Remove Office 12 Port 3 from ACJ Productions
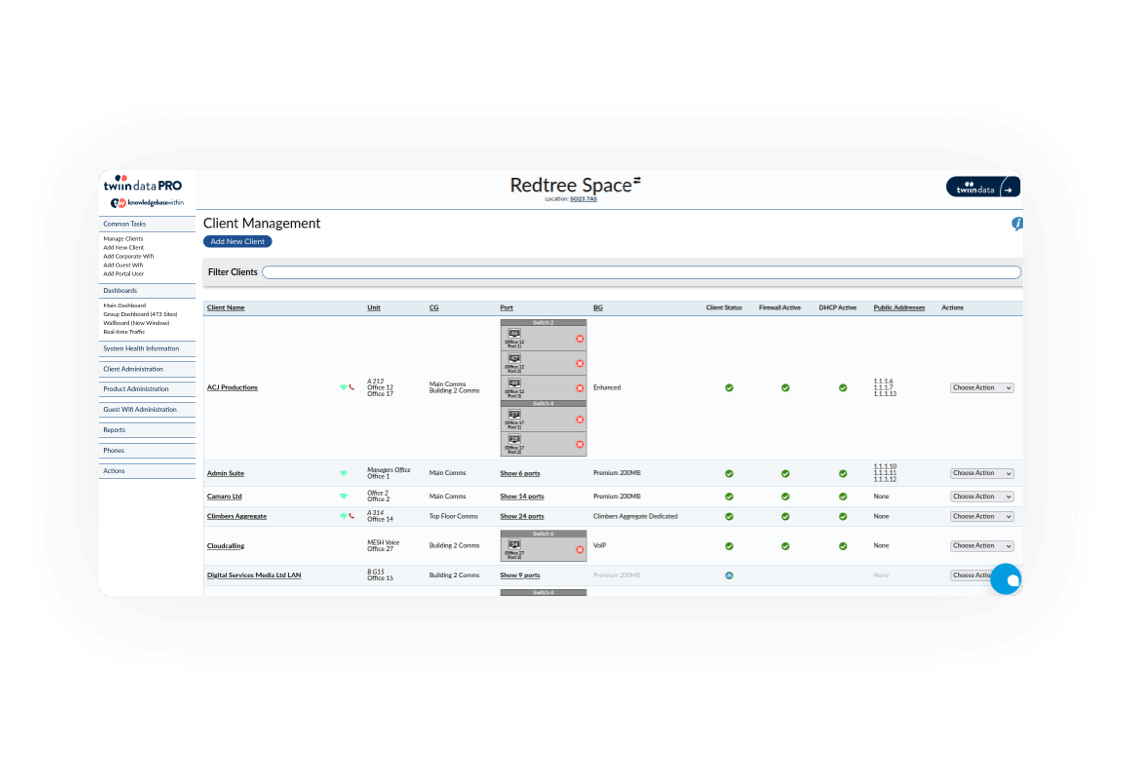The image size is (1122, 767). pyautogui.click(x=580, y=388)
